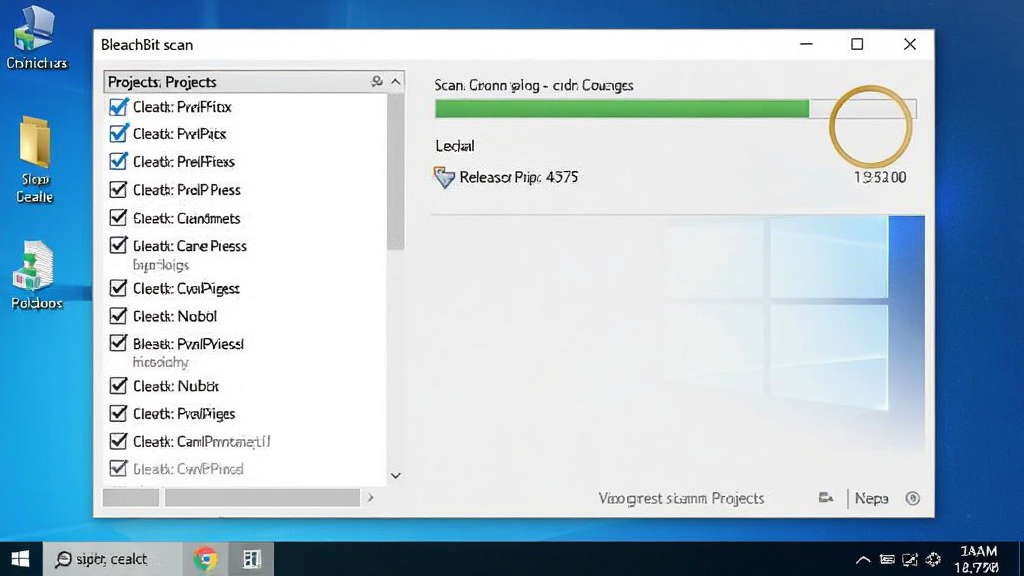Viewport: 1024px width, 576px height.
Task: Click the taskbar search box
Action: (112, 559)
